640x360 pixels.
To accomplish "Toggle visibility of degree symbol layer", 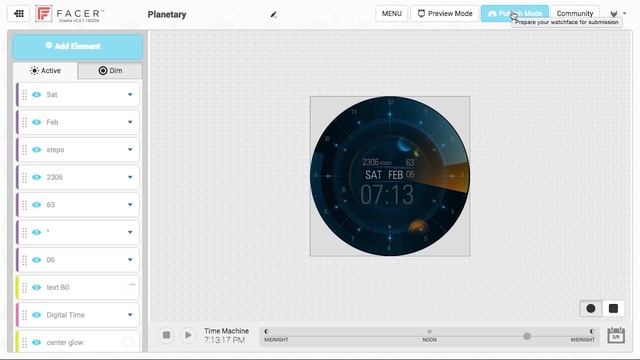I will pyautogui.click(x=37, y=232).
